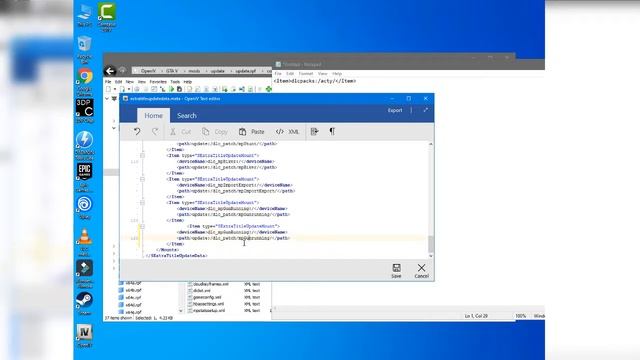Toggle the pilcrow show-whitespace icon
The height and width of the screenshot is (360, 640).
tap(332, 131)
